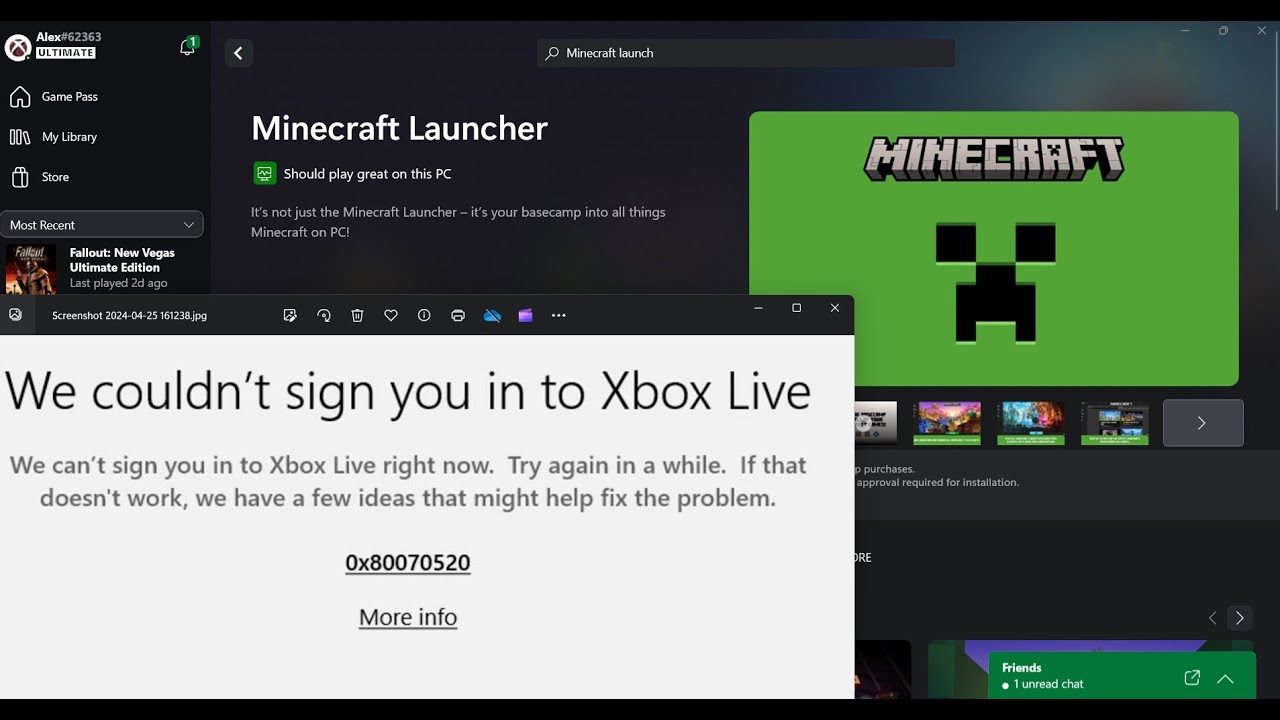Click the More info link
The width and height of the screenshot is (1280, 720).
408,617
